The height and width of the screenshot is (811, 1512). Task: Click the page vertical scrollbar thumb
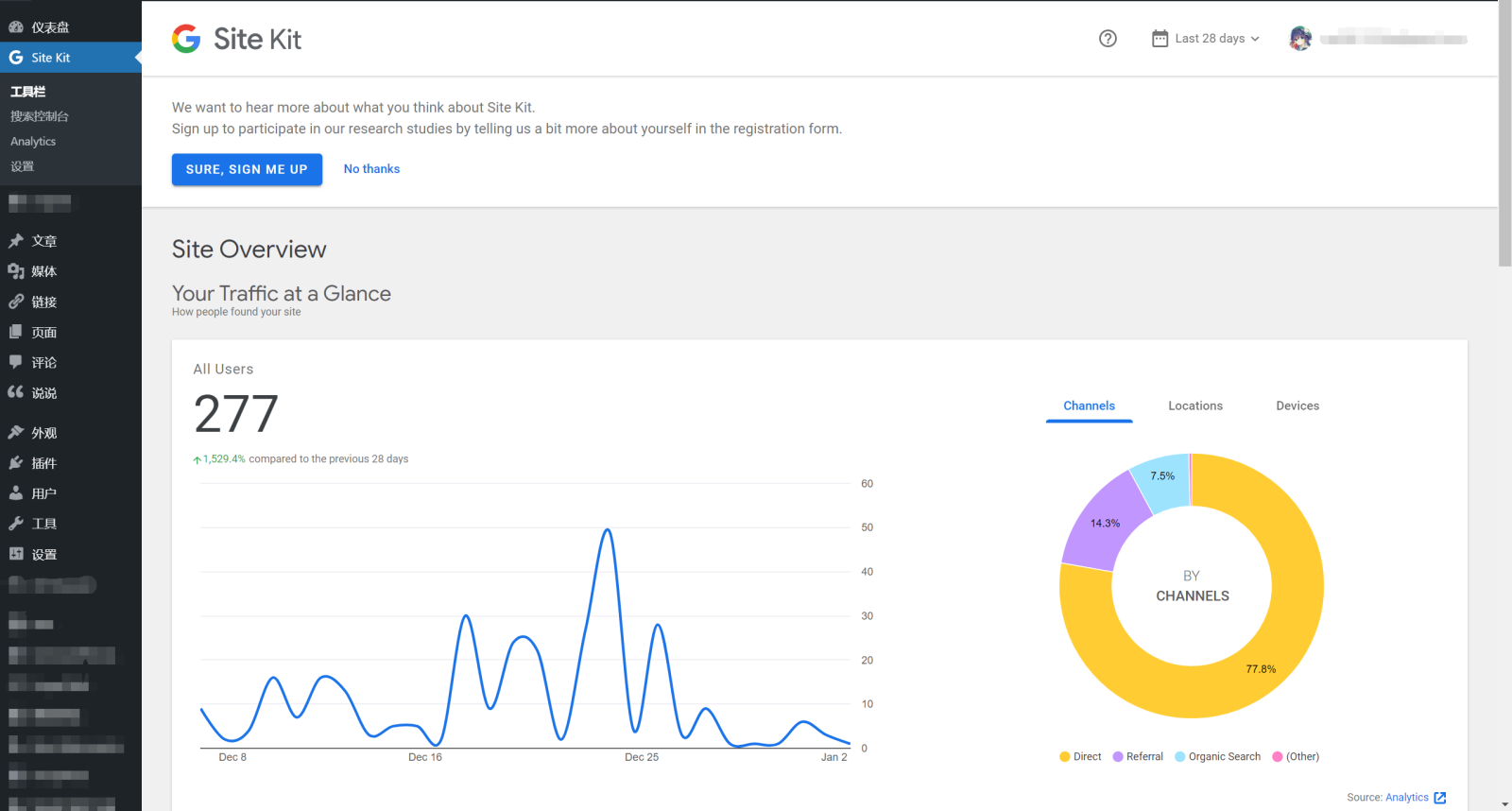coord(1504,132)
